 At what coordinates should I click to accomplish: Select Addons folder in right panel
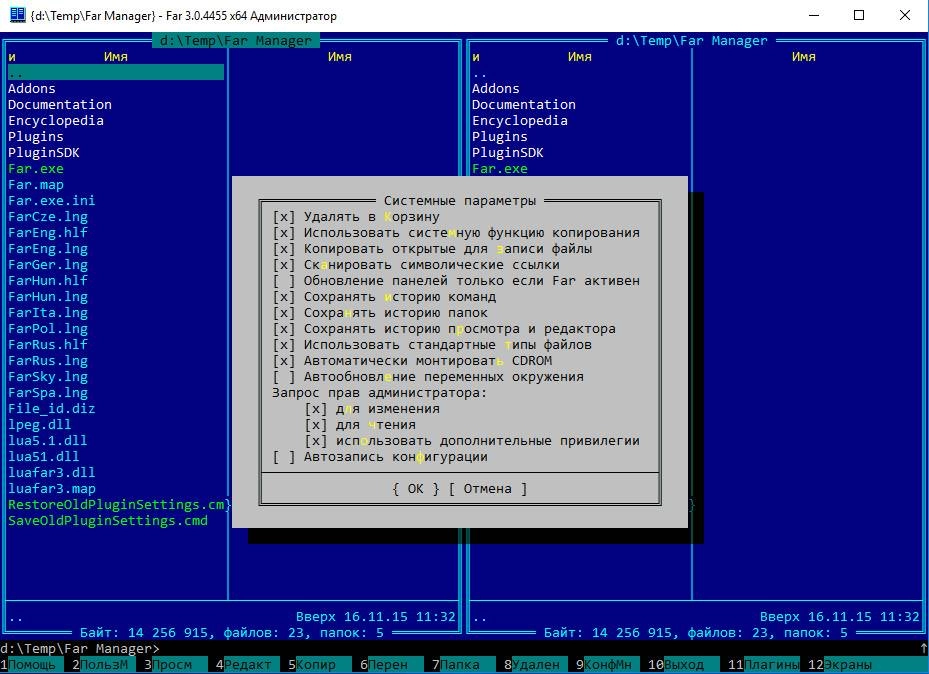(495, 89)
